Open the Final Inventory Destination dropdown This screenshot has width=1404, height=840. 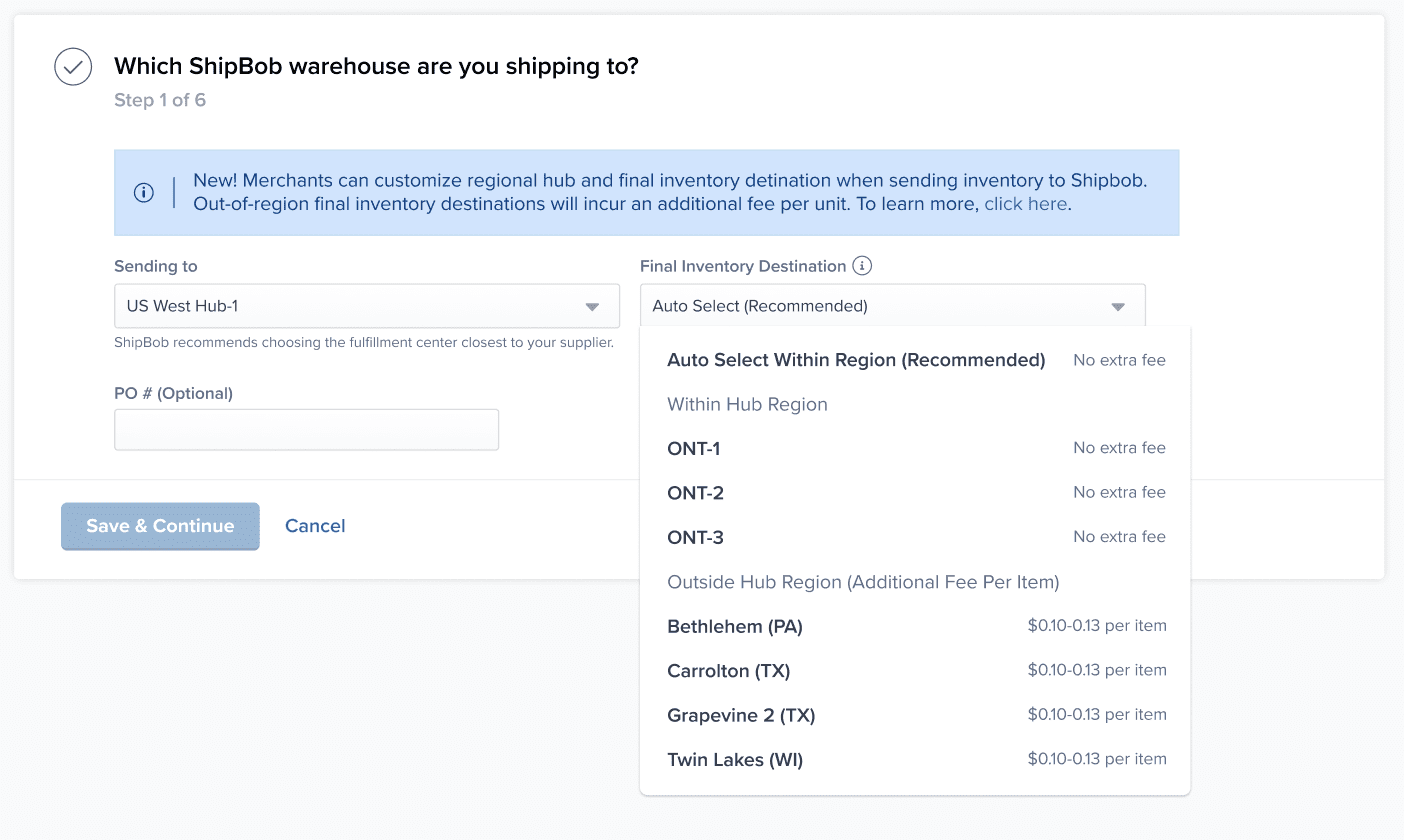[892, 306]
